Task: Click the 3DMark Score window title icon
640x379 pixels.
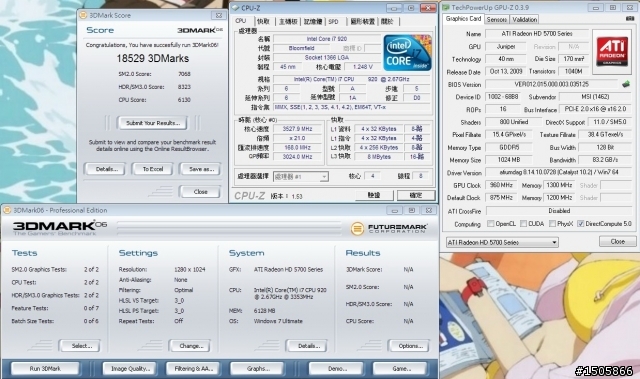Action: tap(83, 15)
